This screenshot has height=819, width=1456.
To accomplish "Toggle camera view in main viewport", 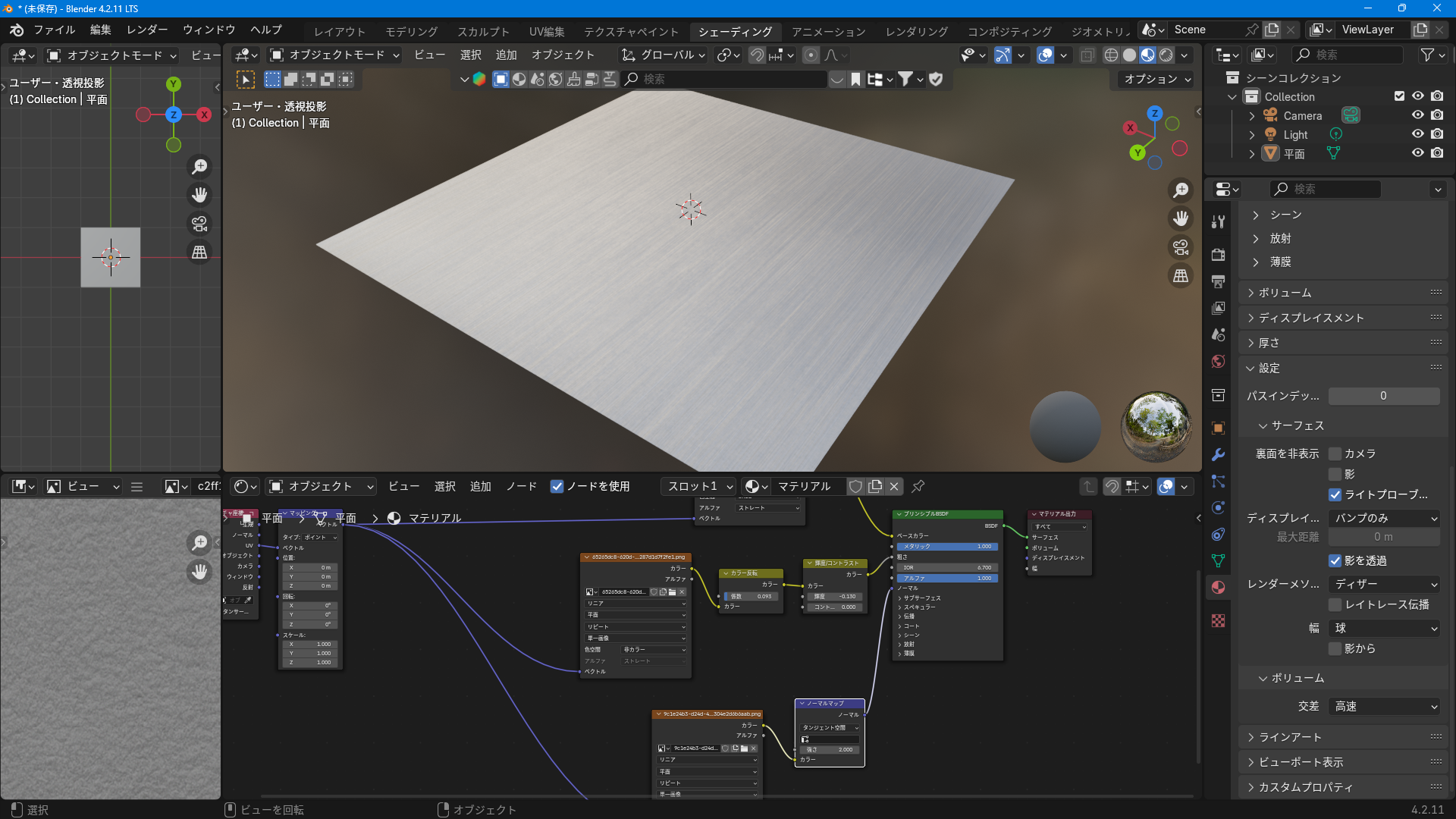I will click(1181, 247).
